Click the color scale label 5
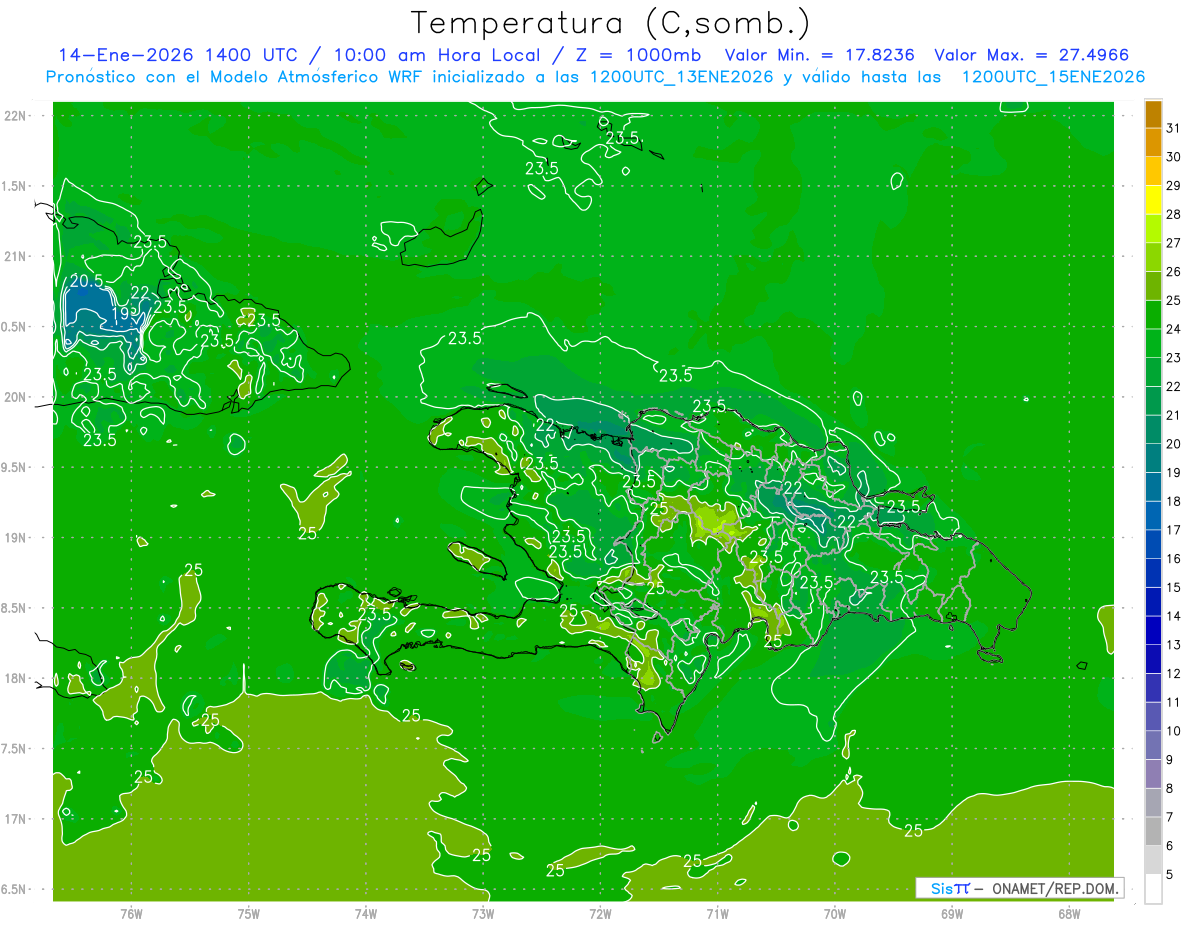This screenshot has height=927, width=1200. click(x=1170, y=874)
